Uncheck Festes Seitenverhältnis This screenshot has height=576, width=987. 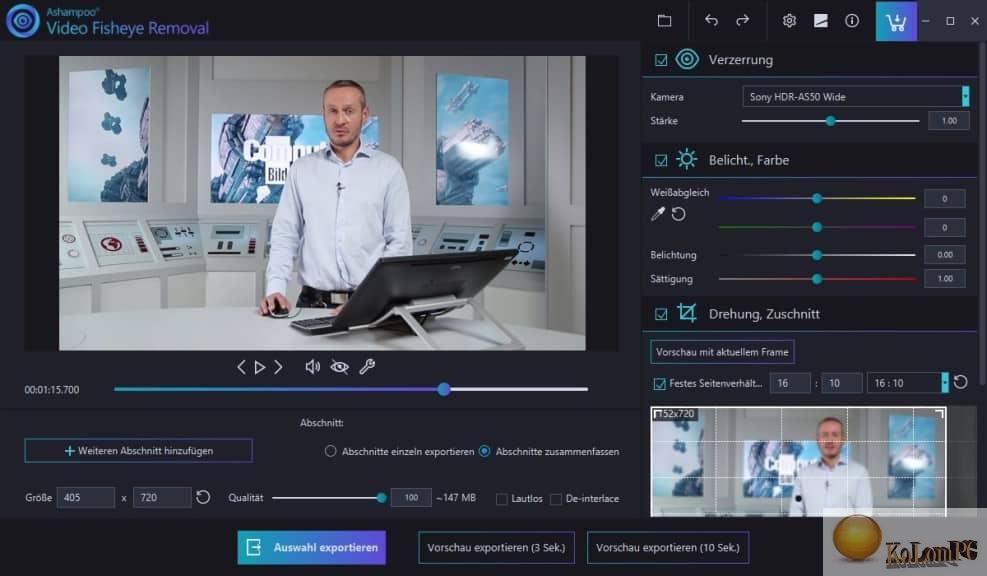(x=660, y=383)
